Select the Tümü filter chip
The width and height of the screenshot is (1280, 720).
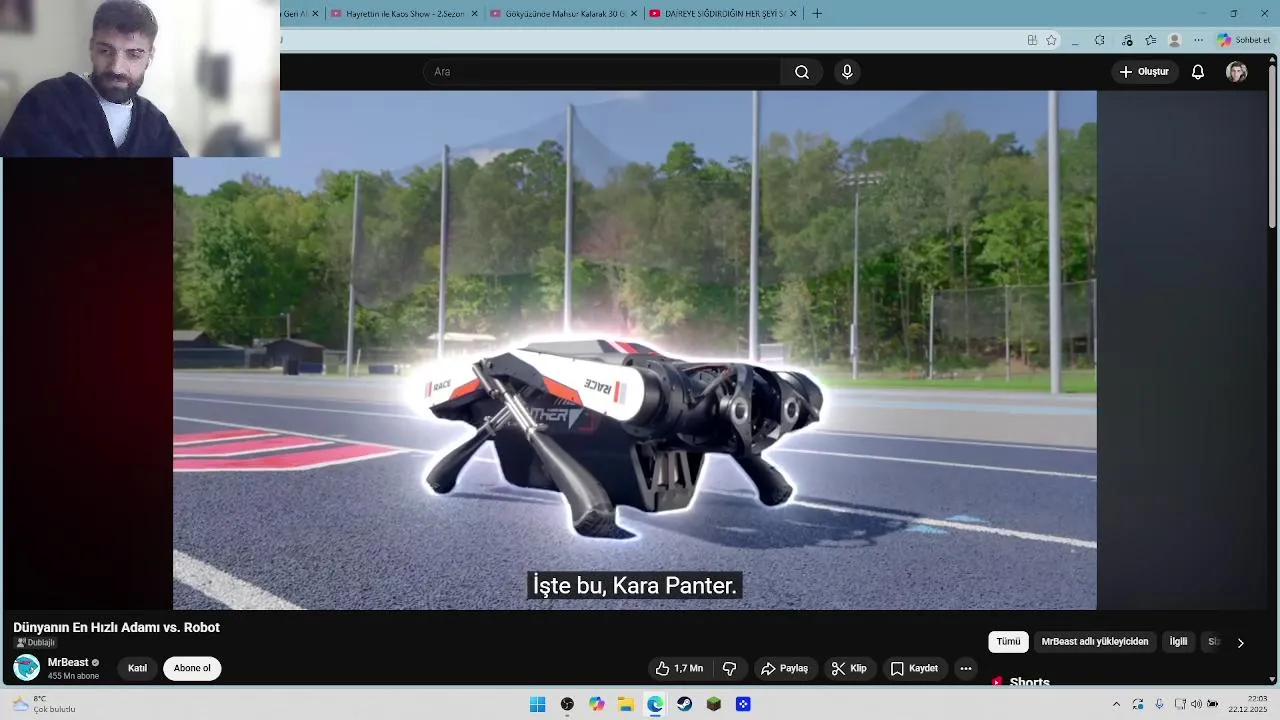tap(1008, 642)
